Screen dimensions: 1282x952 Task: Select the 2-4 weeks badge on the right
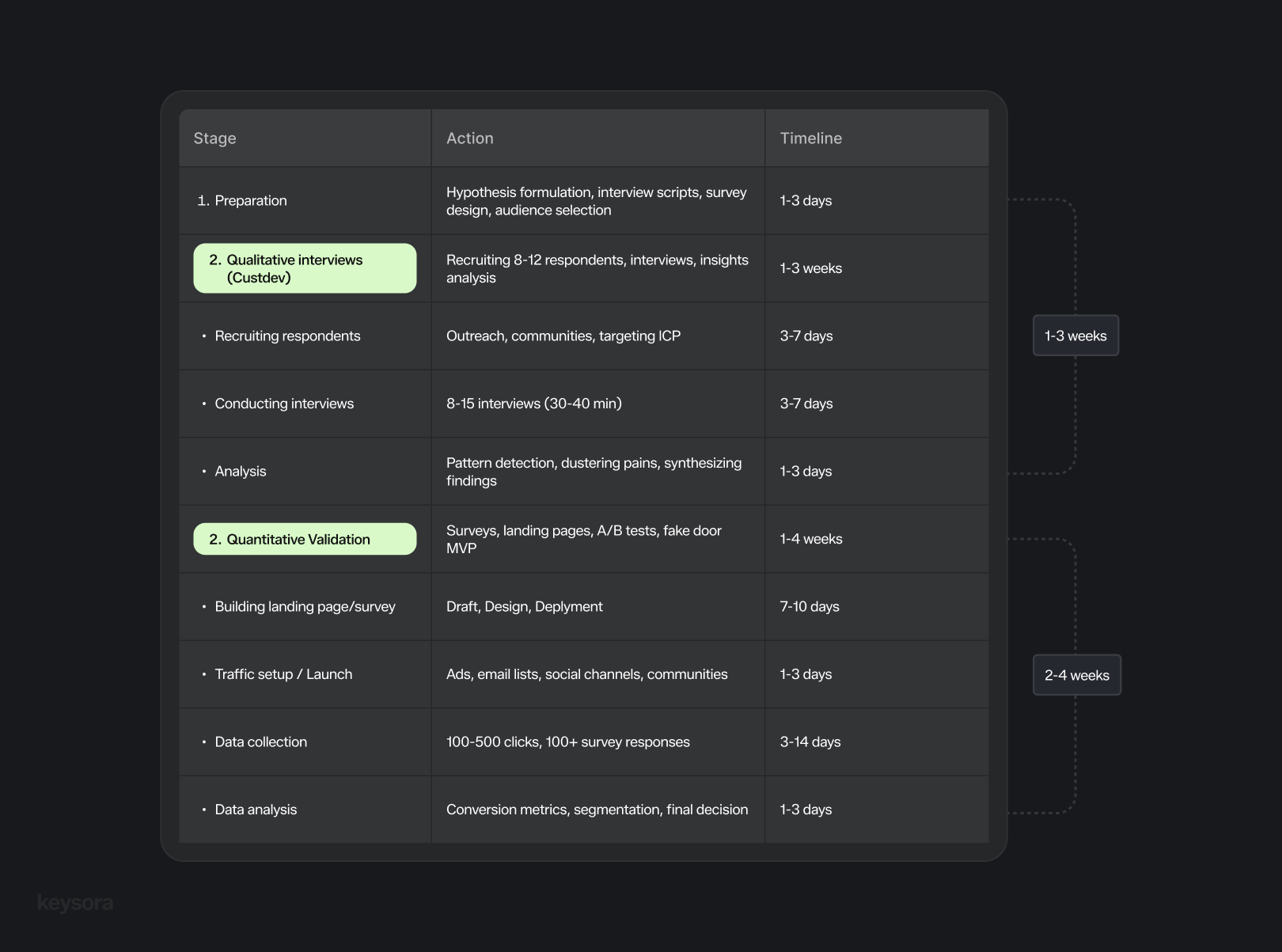coord(1076,674)
